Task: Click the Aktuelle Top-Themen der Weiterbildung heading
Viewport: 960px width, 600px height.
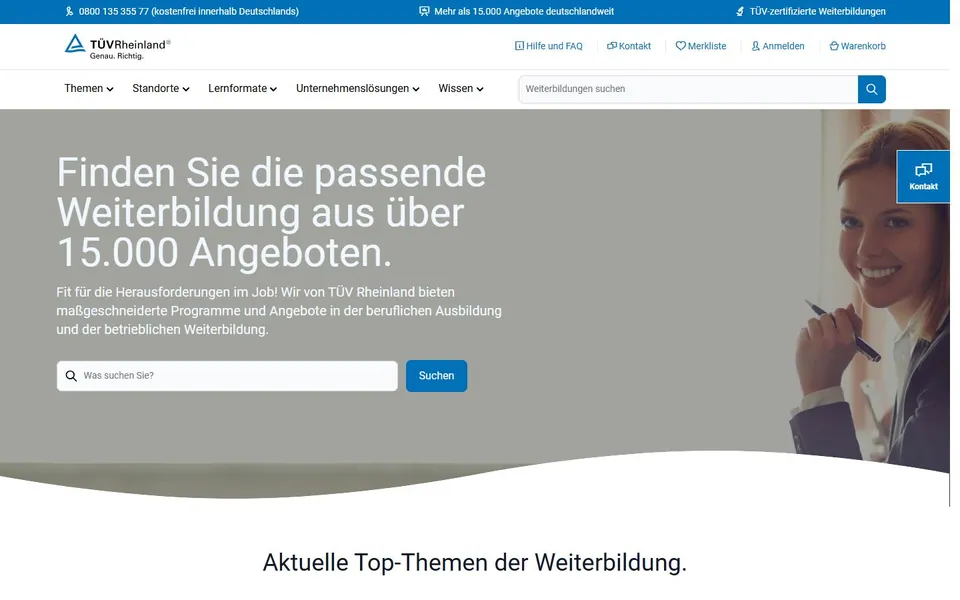Action: [x=474, y=563]
